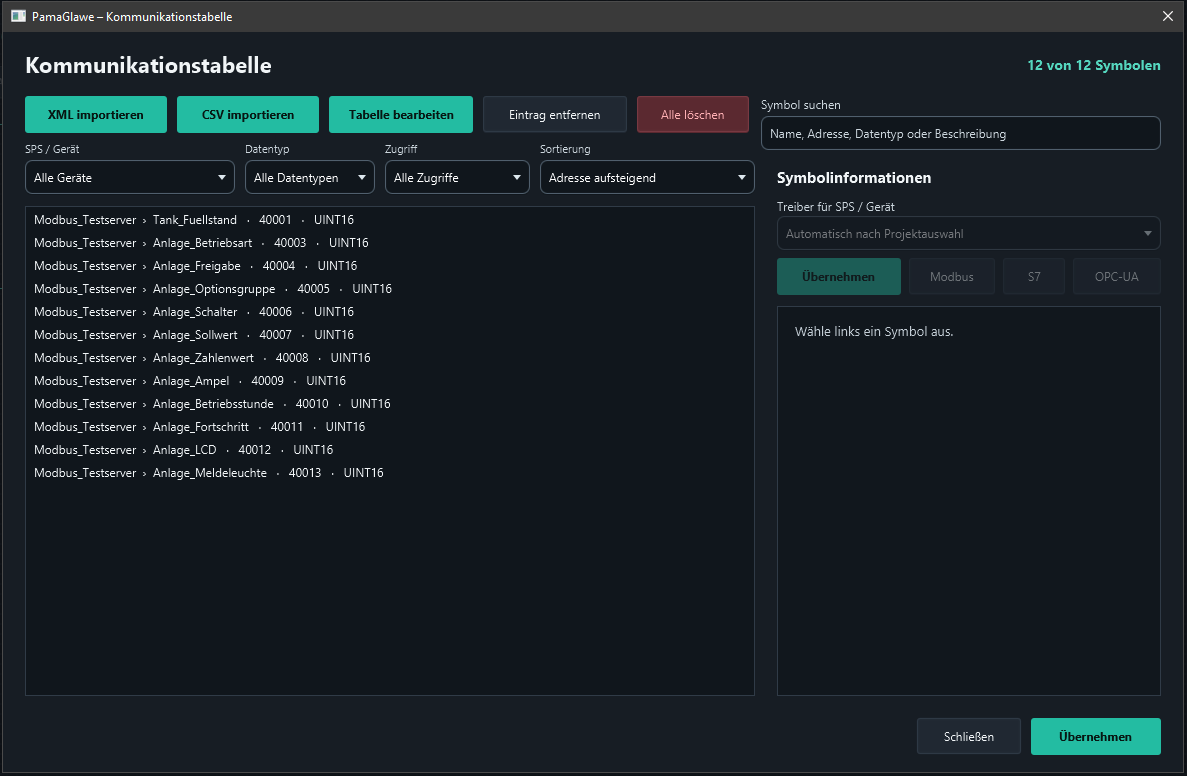Select the Anlage_Ampel 40009 row
1187x776 pixels.
[390, 380]
